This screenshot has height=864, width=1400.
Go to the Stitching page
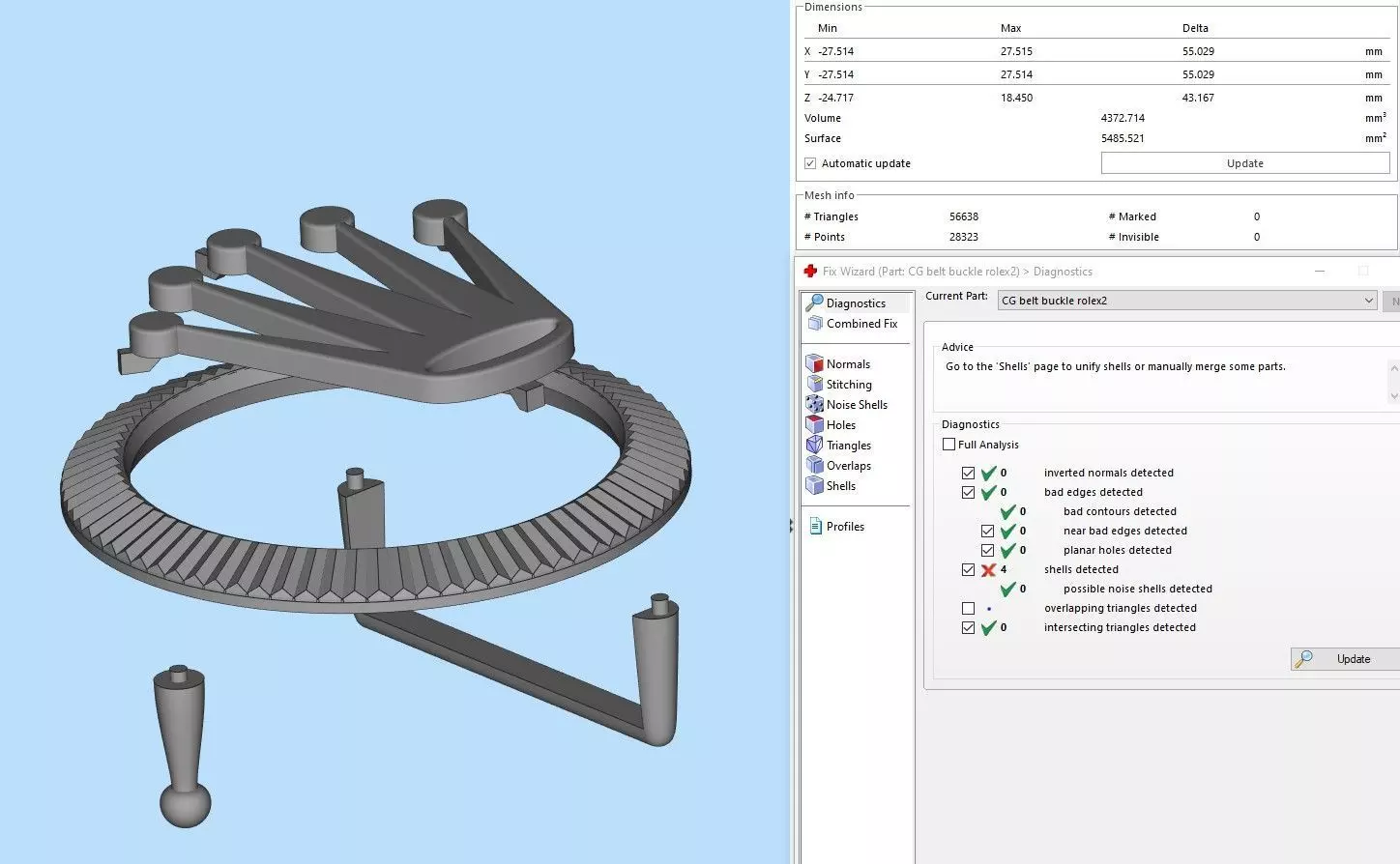click(x=849, y=385)
